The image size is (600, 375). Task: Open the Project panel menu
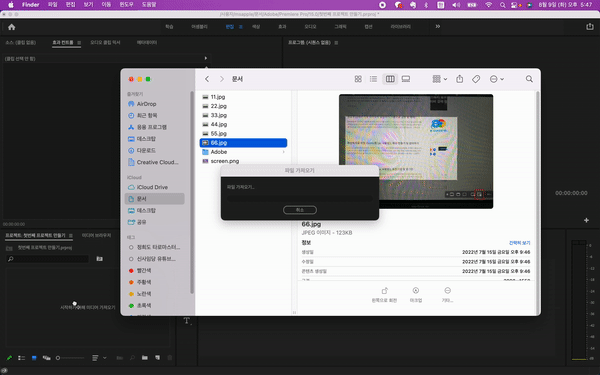pyautogui.click(x=71, y=235)
